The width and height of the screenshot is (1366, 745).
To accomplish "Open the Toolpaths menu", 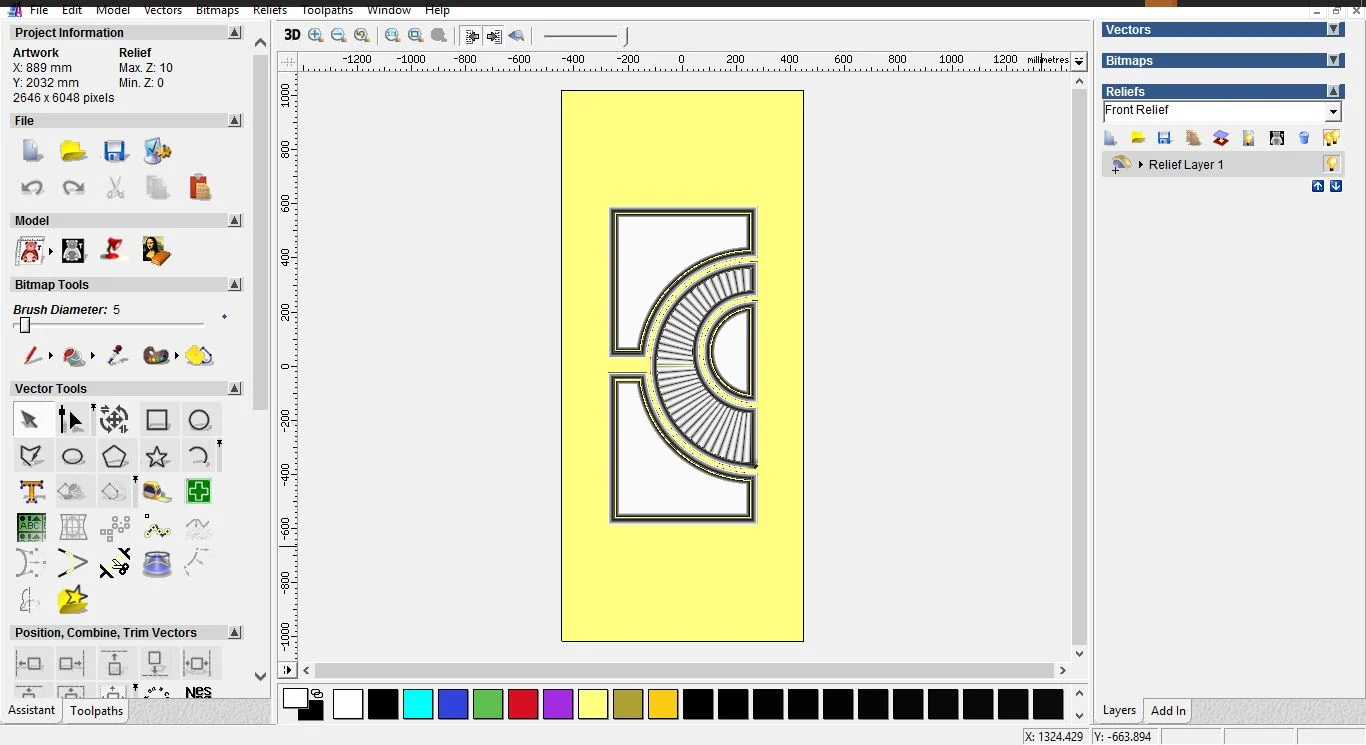I will click(327, 10).
